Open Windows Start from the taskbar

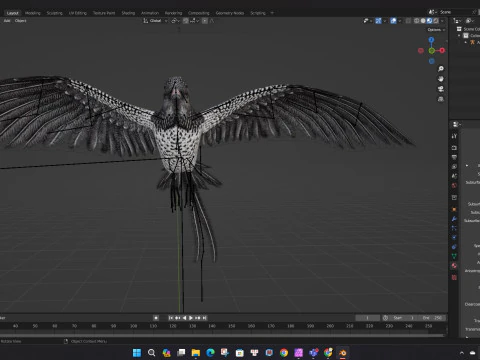[137, 353]
